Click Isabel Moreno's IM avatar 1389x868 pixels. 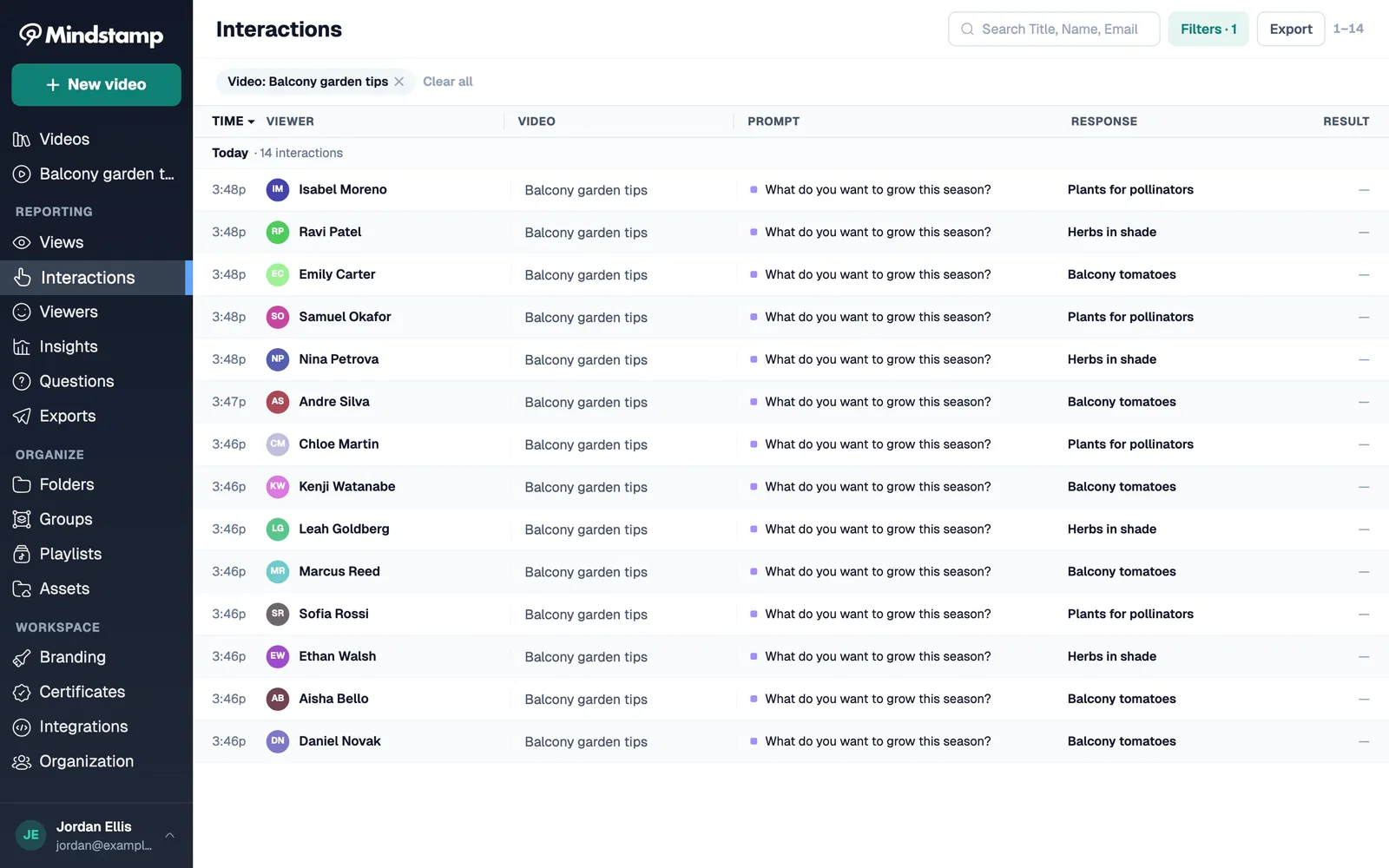(278, 189)
